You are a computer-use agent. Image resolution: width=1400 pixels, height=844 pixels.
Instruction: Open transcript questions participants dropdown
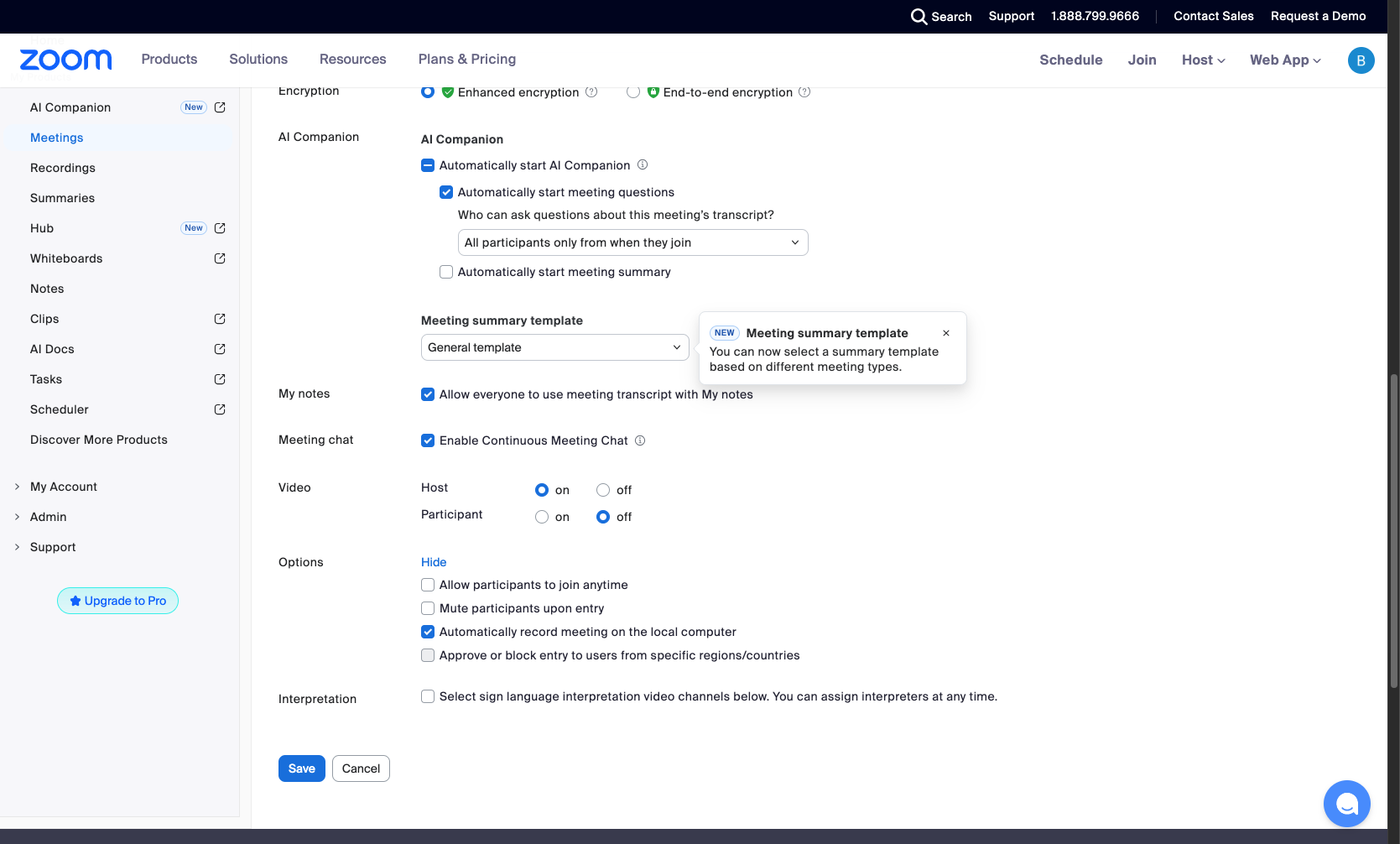[x=633, y=242]
